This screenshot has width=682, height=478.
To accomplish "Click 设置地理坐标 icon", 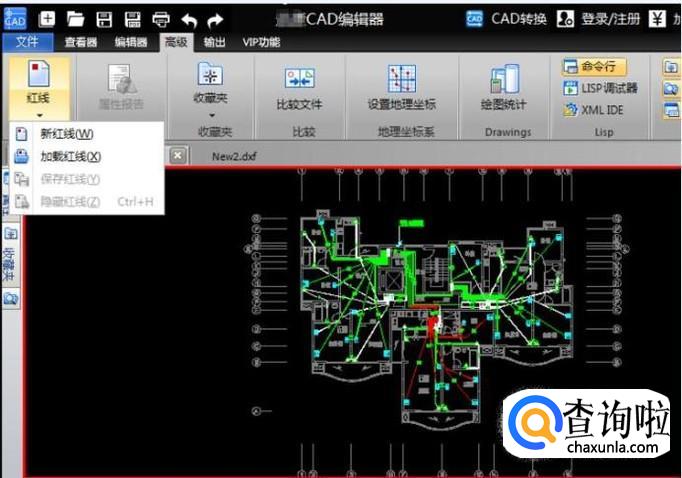I will pyautogui.click(x=402, y=78).
